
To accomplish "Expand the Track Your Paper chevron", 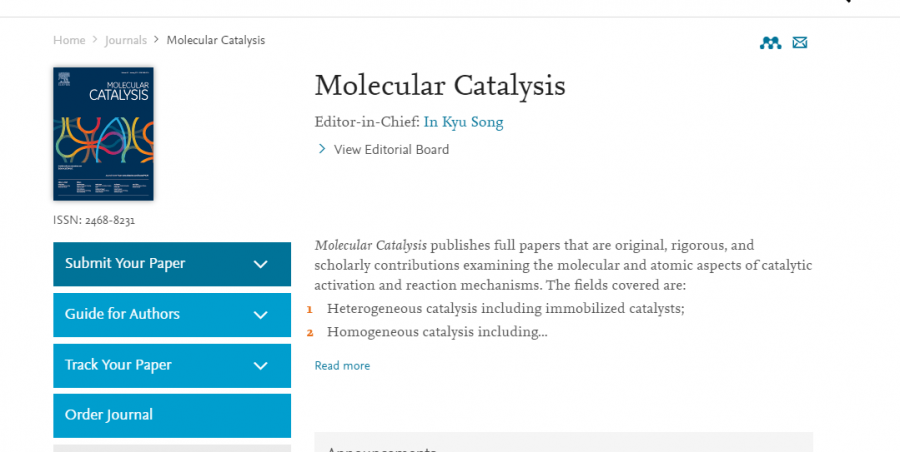I will pyautogui.click(x=261, y=365).
